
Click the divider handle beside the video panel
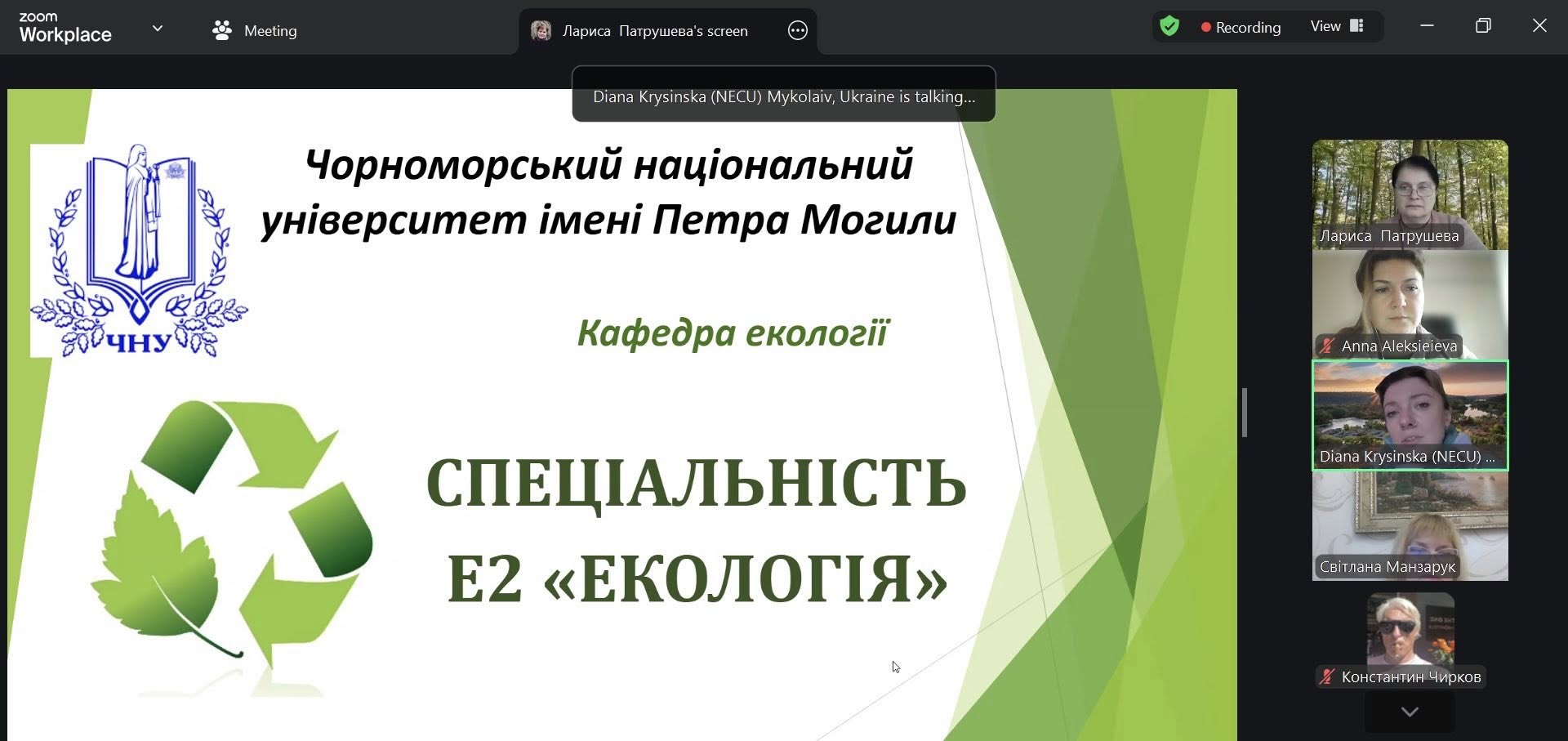click(x=1244, y=413)
